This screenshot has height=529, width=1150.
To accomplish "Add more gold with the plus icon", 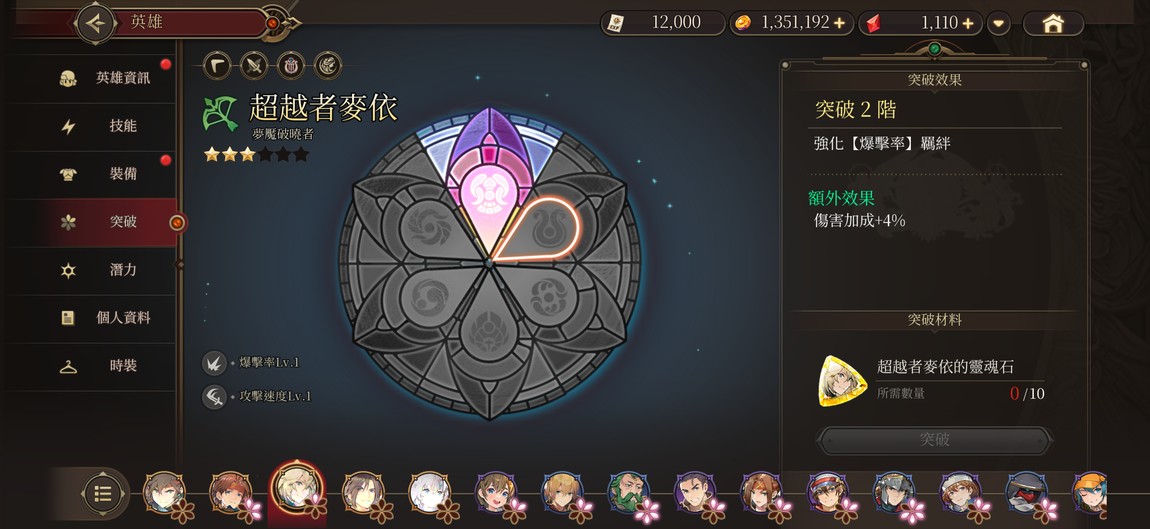I will (x=839, y=23).
